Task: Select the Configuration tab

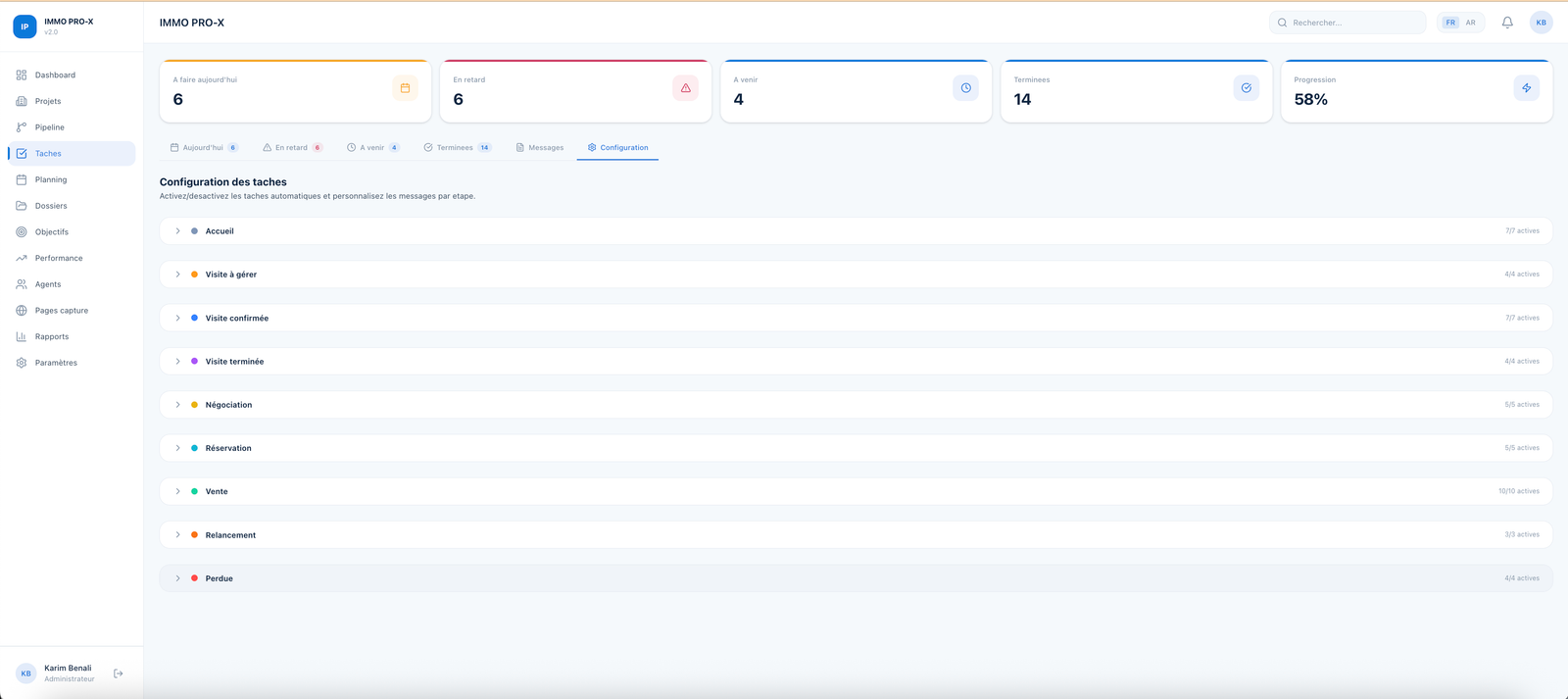Action: pos(617,148)
